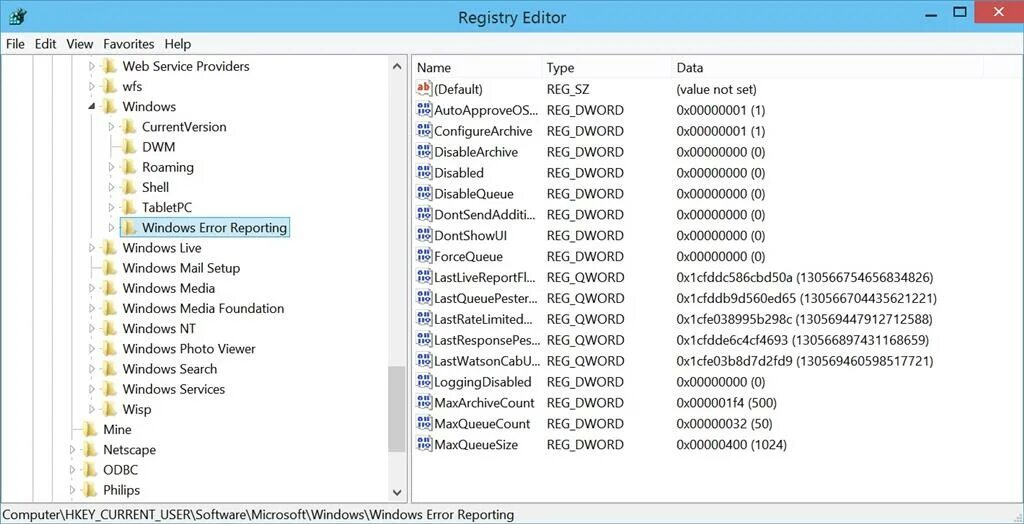
Task: Expand the Netscape key
Action: pyautogui.click(x=72, y=450)
